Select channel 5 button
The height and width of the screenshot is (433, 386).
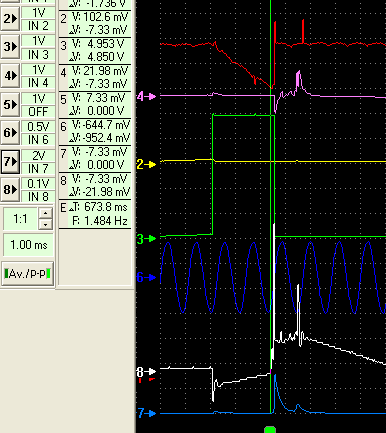click(x=10, y=104)
